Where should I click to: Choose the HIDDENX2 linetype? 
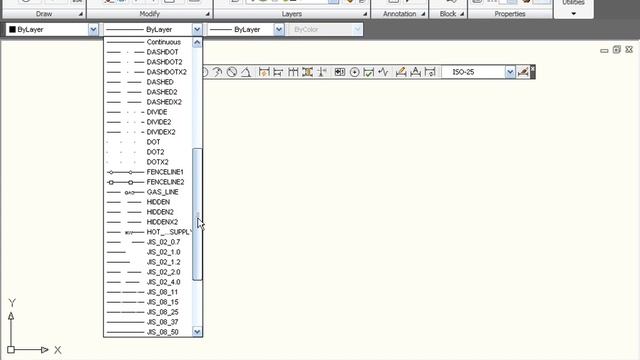(x=148, y=222)
